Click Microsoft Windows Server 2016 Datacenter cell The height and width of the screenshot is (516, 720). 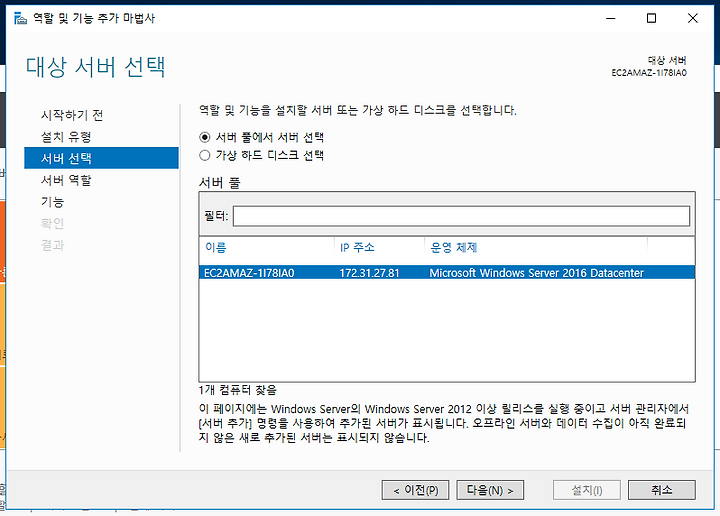pos(536,273)
